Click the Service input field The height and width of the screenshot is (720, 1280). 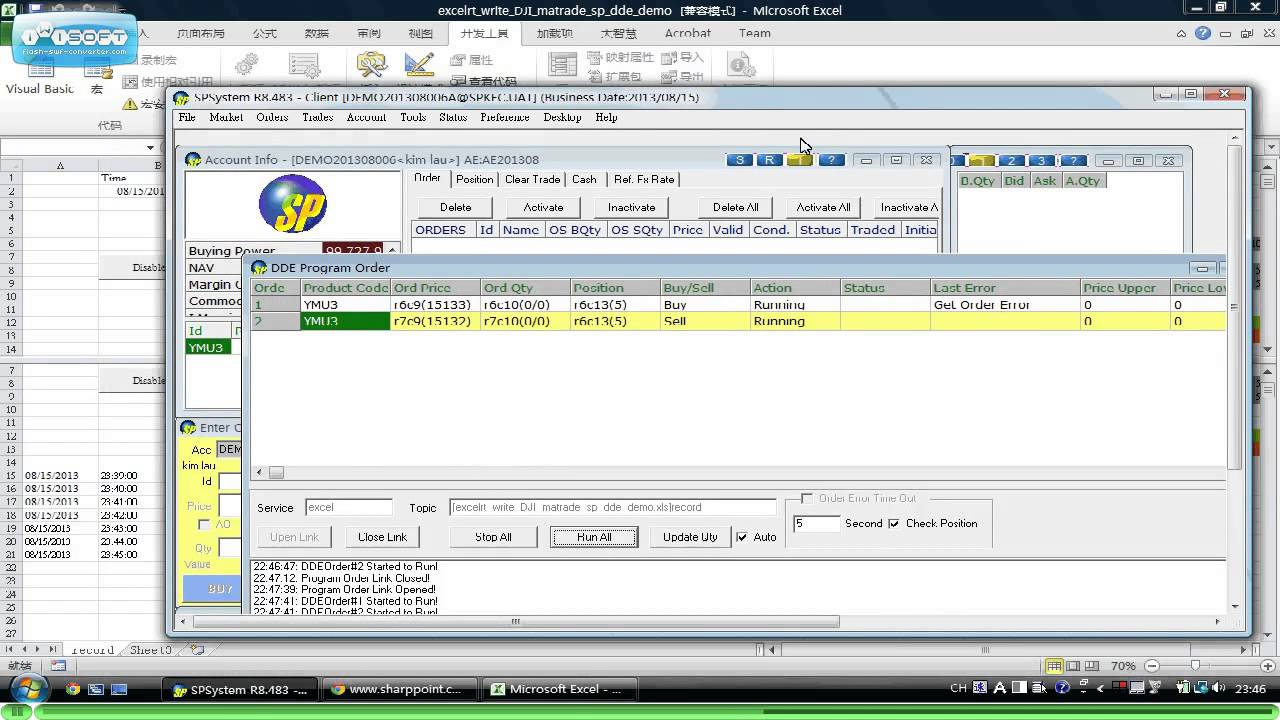[348, 507]
